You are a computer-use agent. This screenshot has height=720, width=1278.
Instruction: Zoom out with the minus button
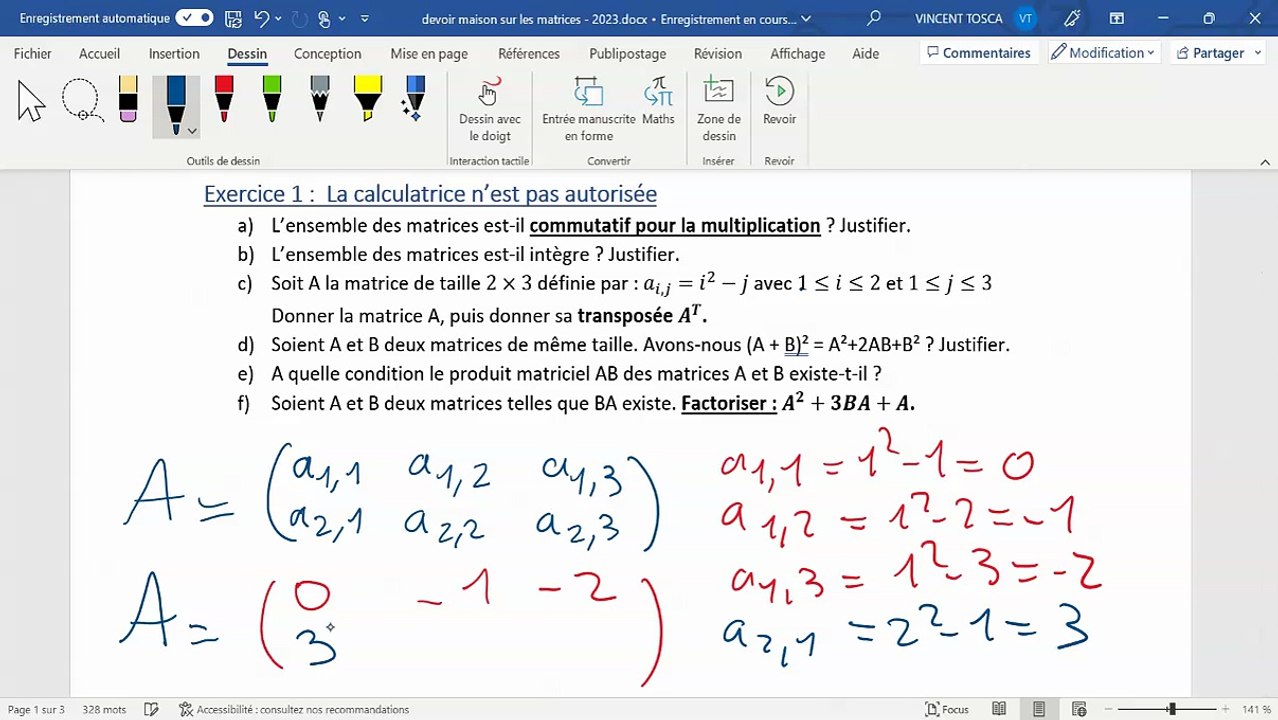1110,709
